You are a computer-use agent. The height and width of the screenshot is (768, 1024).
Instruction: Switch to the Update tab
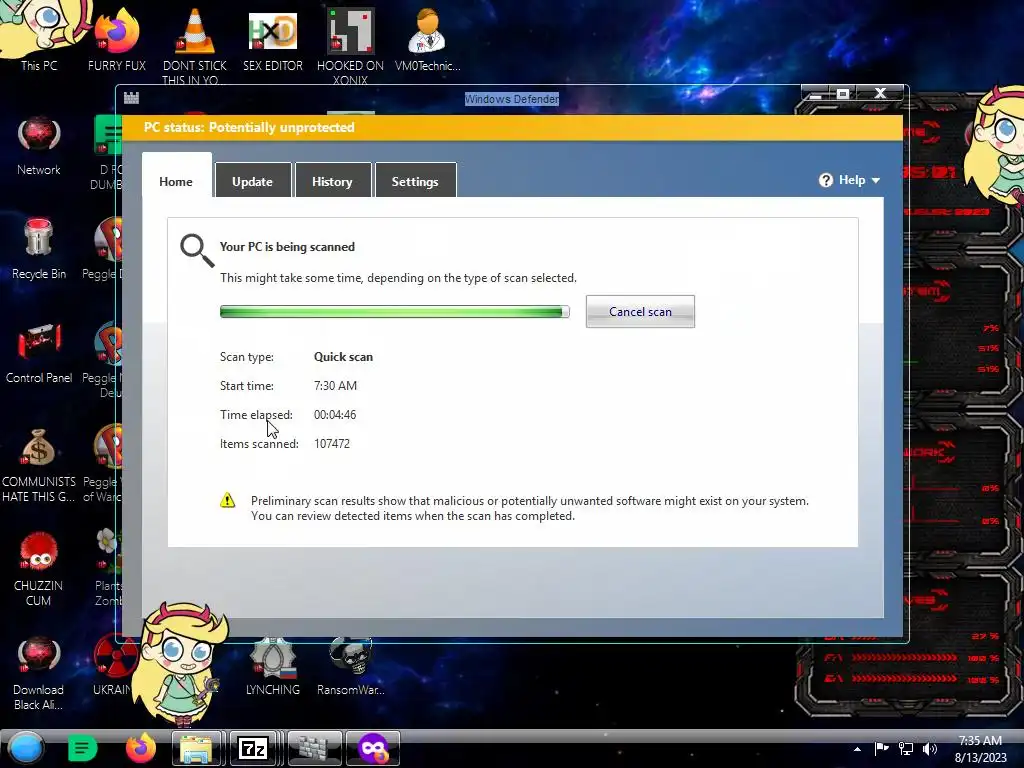253,180
